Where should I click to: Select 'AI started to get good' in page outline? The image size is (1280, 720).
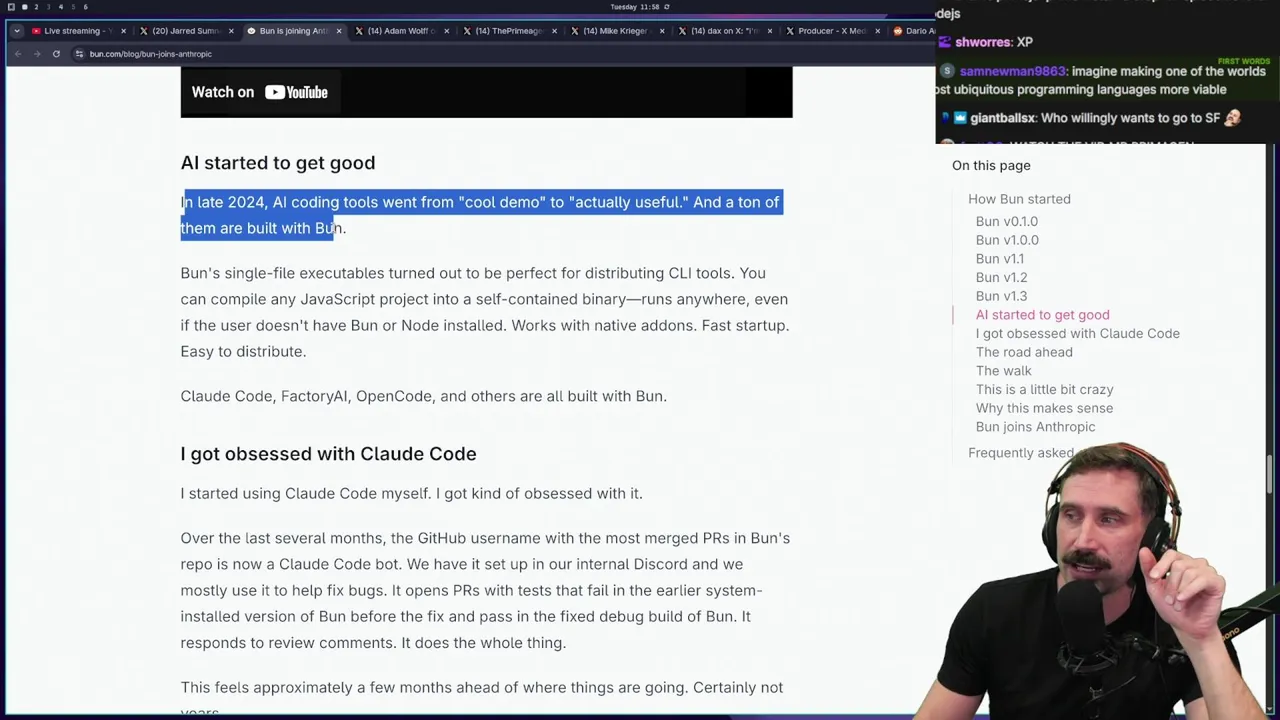[x=1042, y=315]
